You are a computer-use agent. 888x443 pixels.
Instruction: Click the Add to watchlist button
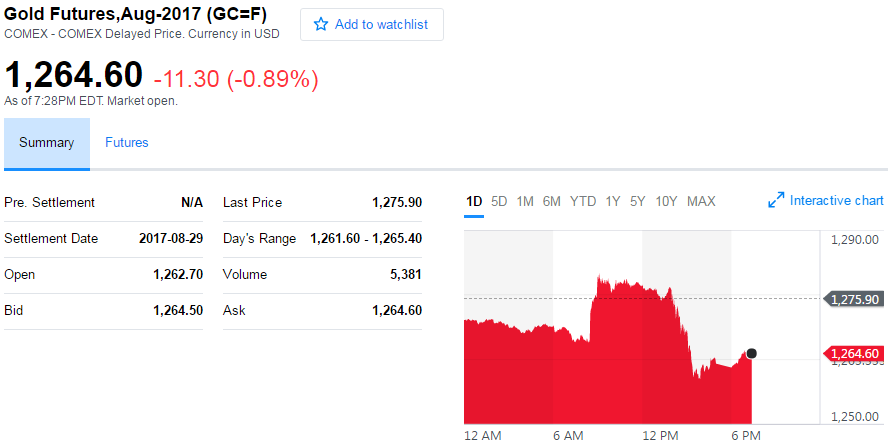click(x=372, y=25)
